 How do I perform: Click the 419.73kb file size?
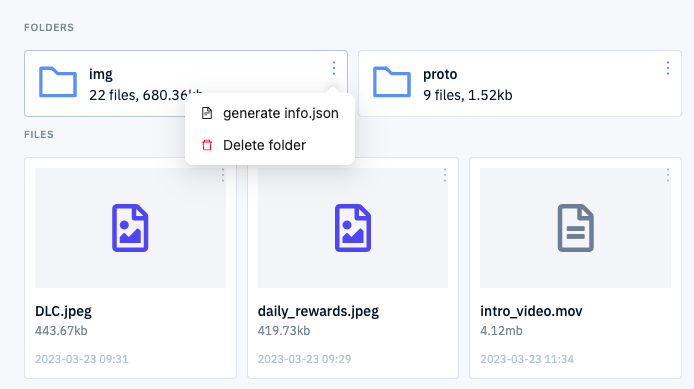click(x=284, y=331)
